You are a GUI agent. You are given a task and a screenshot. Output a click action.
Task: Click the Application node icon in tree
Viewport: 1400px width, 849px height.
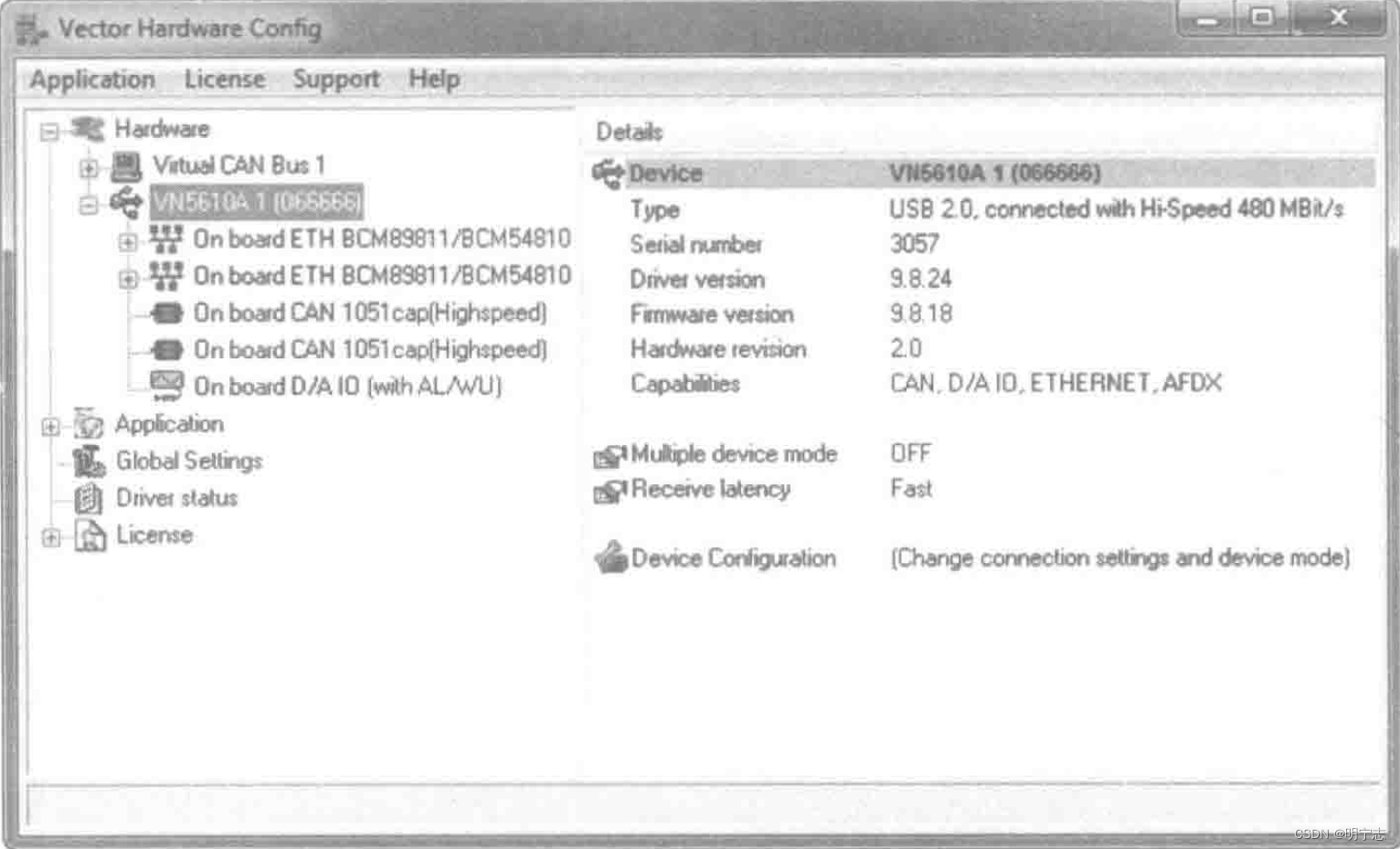tap(89, 424)
